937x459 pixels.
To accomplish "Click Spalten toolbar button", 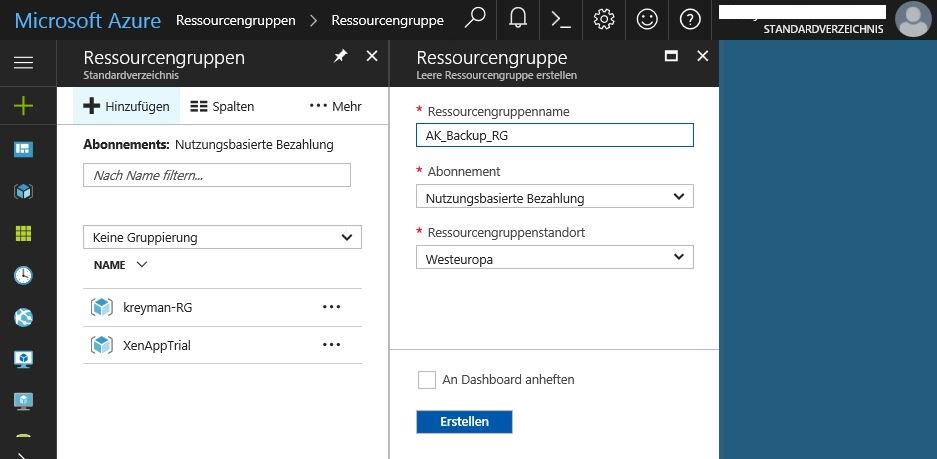I will 222,106.
